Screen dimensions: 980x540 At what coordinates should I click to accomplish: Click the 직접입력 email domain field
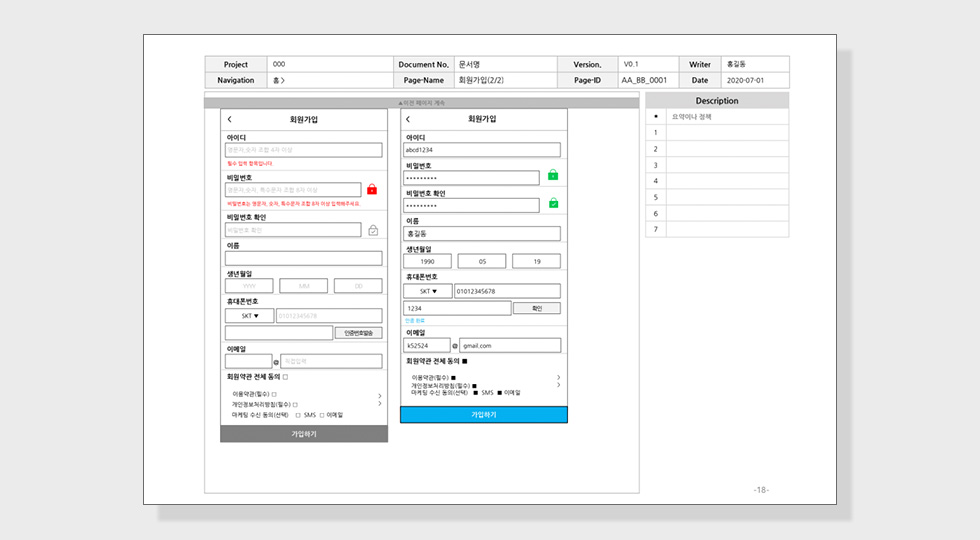331,361
